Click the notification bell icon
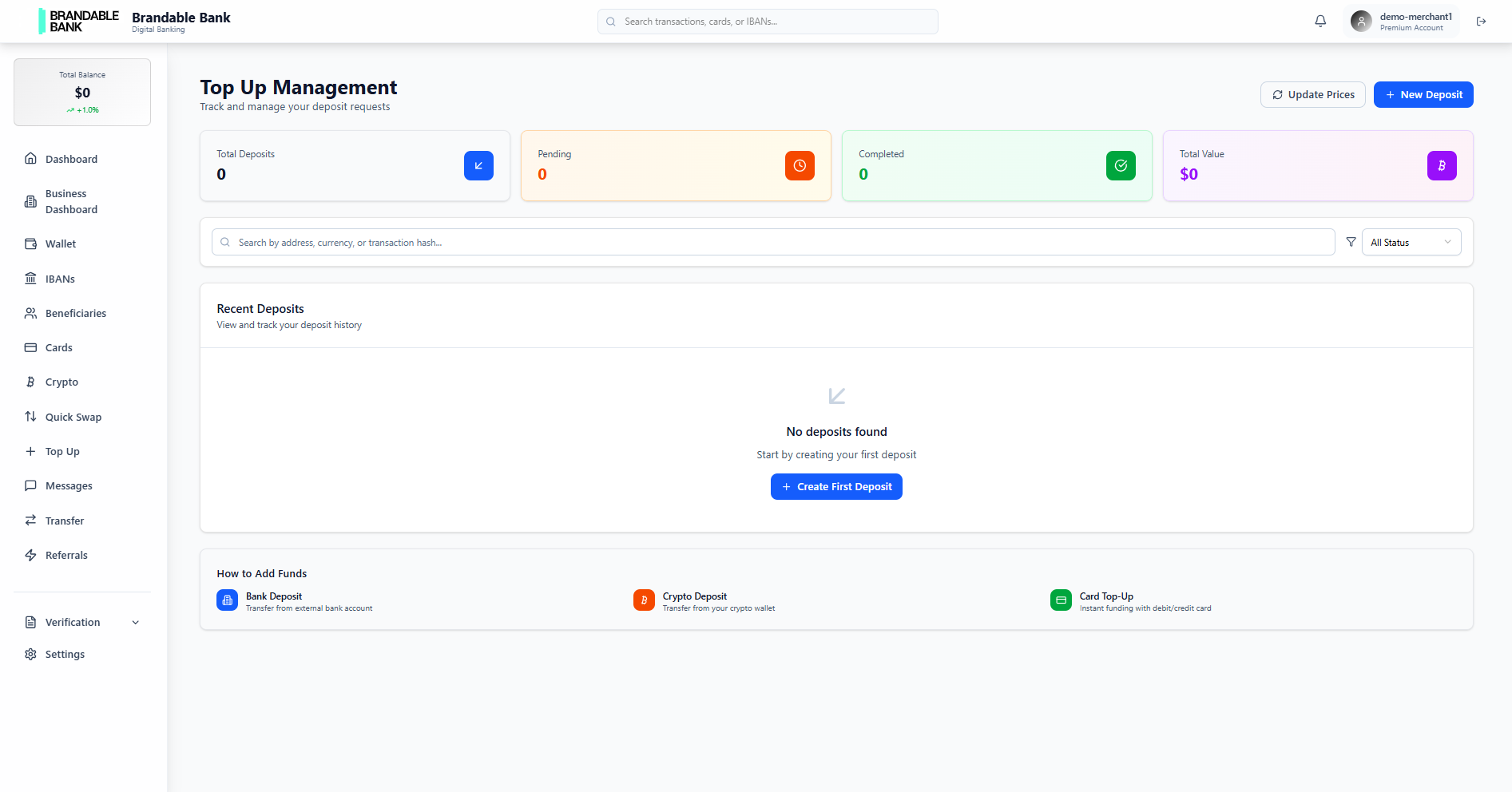The image size is (1512, 792). click(1320, 21)
